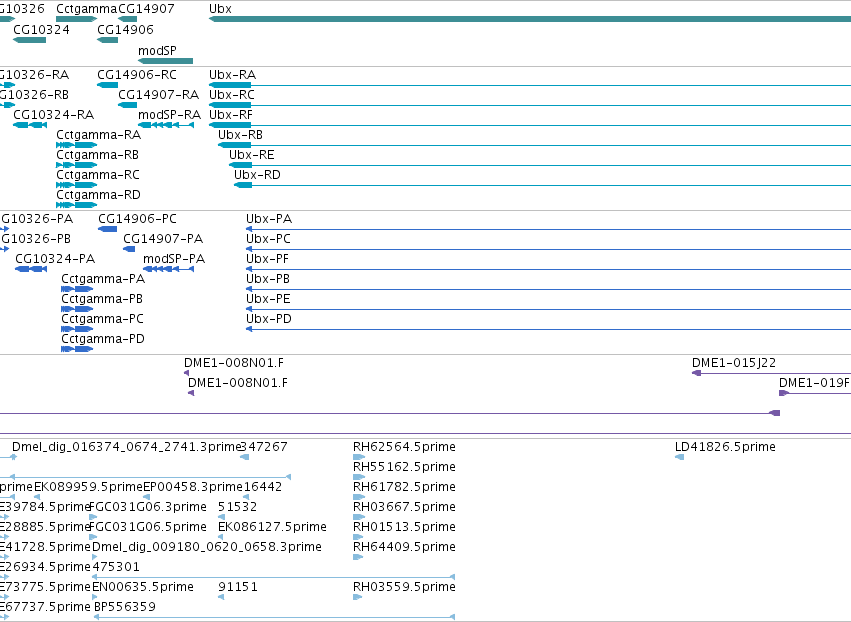This screenshot has height=622, width=851.
Task: Click the CG14907 gene label
Action: 146,9
